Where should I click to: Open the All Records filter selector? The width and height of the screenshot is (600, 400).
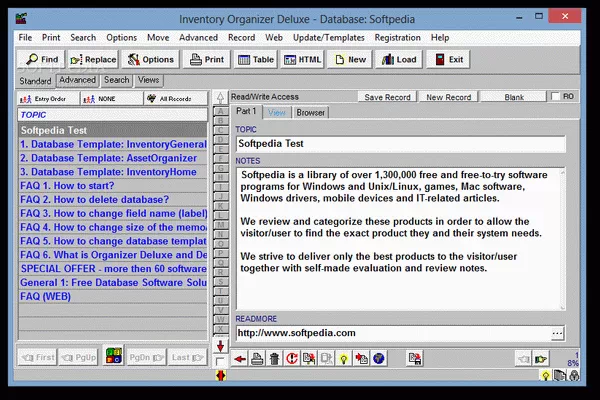point(176,99)
